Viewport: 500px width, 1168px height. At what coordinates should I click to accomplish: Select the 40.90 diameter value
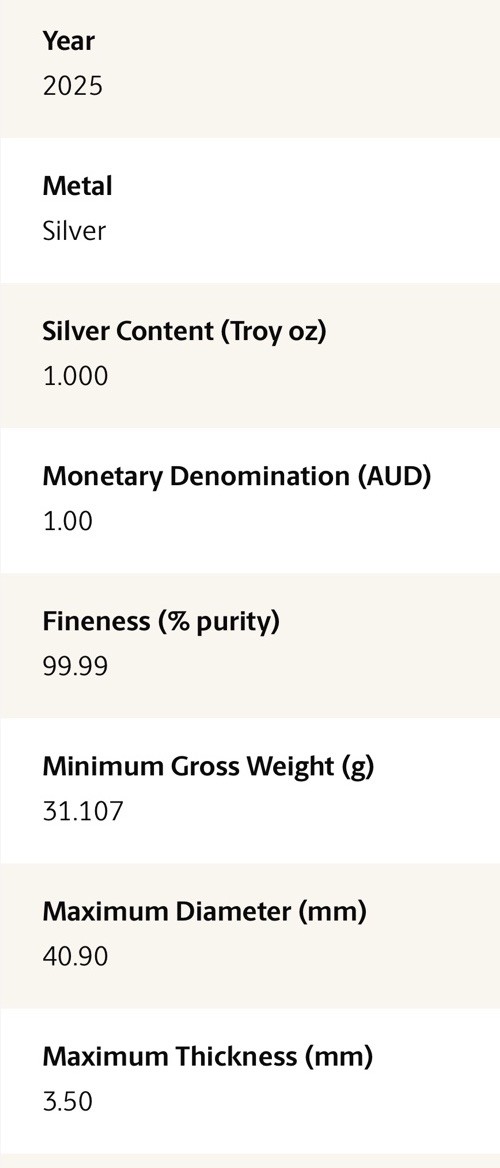coord(75,955)
